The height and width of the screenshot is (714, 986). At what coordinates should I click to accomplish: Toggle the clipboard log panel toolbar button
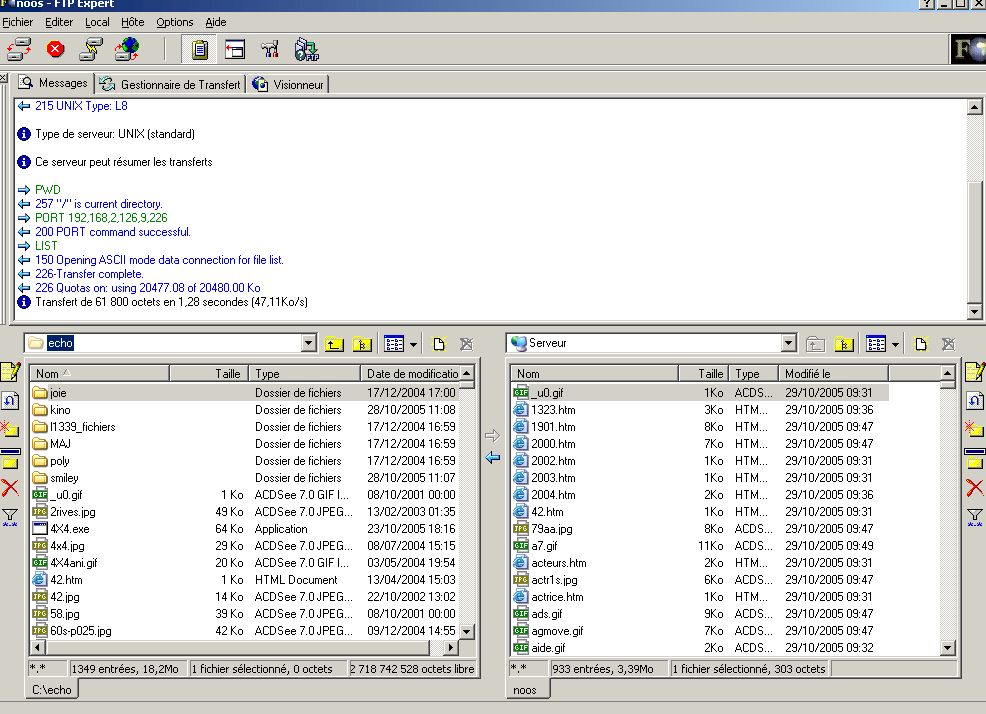coord(200,49)
